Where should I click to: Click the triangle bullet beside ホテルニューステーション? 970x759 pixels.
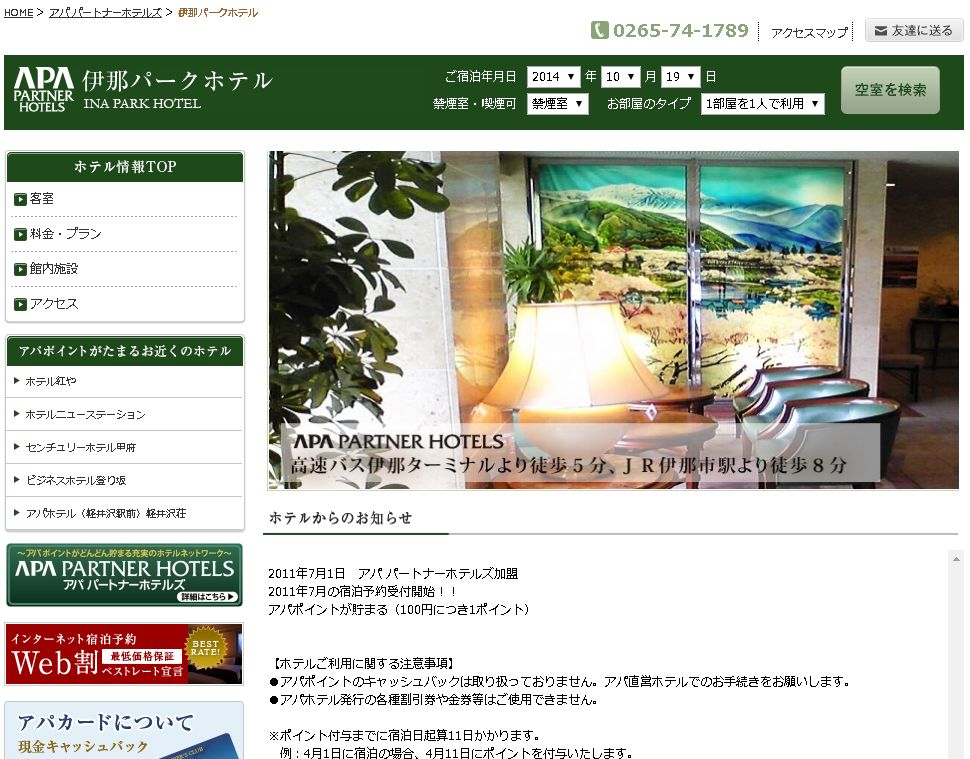click(x=17, y=414)
